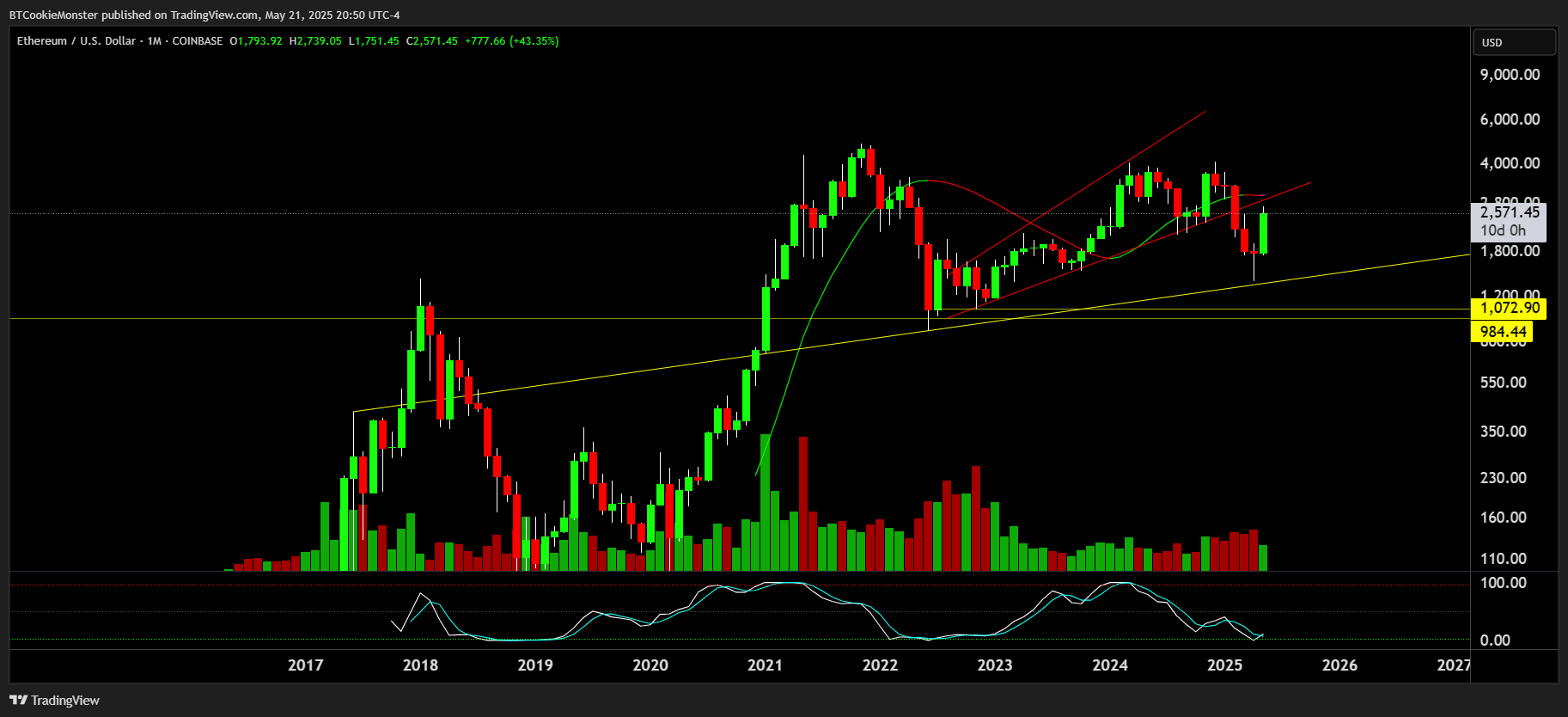Click the 9,000.00 price axis label
The image size is (1568, 717).
click(x=1510, y=75)
